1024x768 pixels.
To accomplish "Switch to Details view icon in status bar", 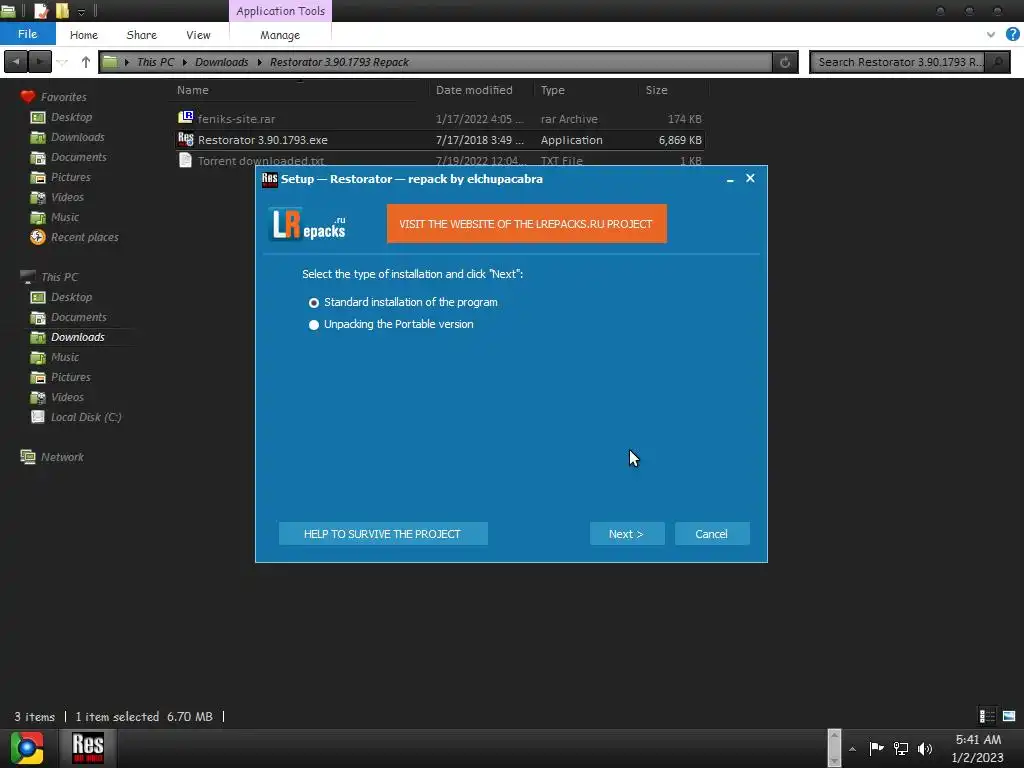I will (987, 716).
